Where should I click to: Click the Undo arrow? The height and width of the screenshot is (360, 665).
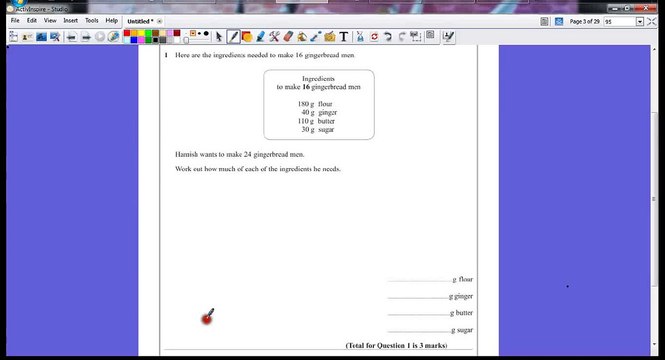pyautogui.click(x=388, y=37)
